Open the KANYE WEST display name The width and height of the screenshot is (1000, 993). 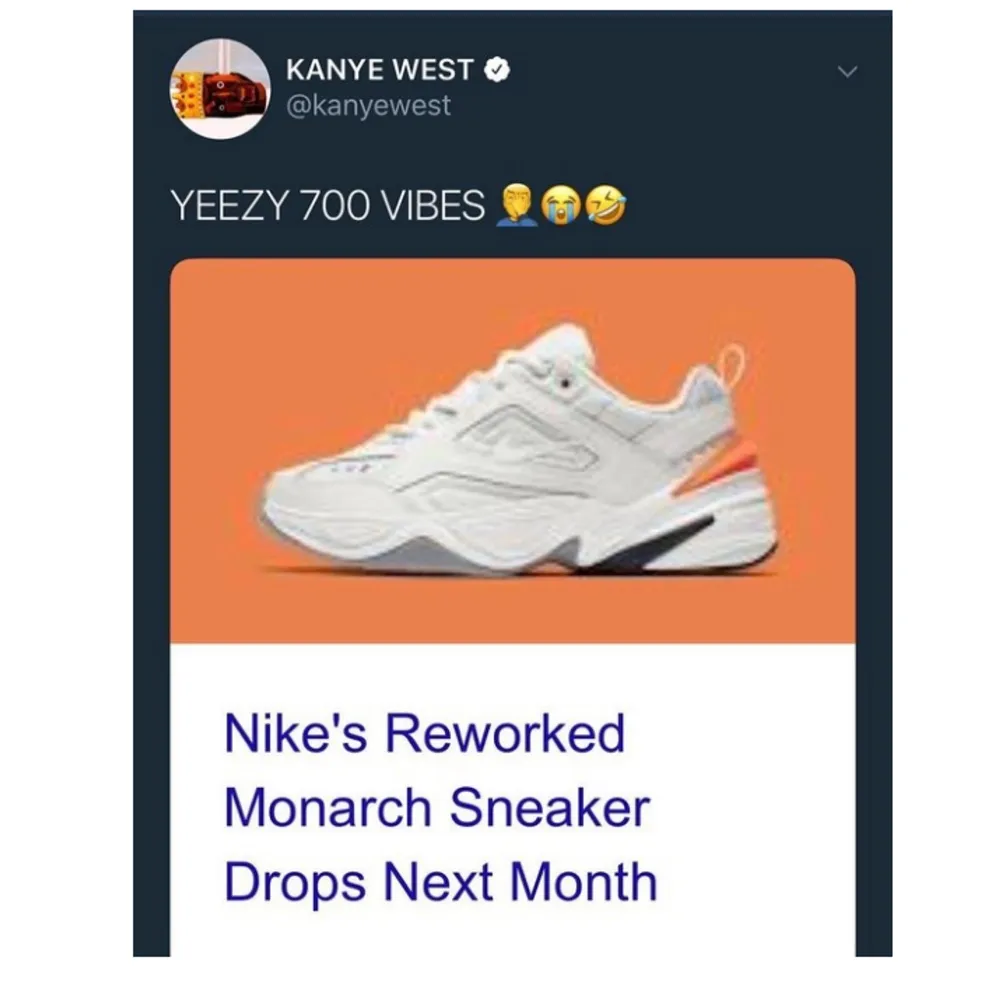click(379, 70)
